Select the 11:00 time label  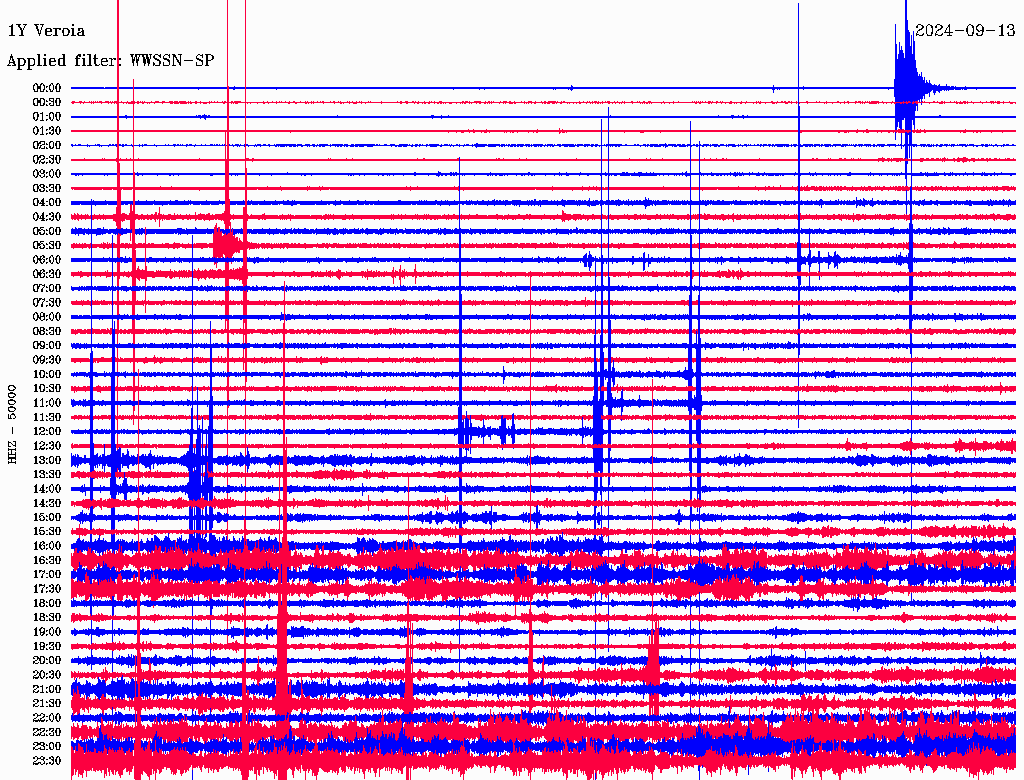click(47, 403)
